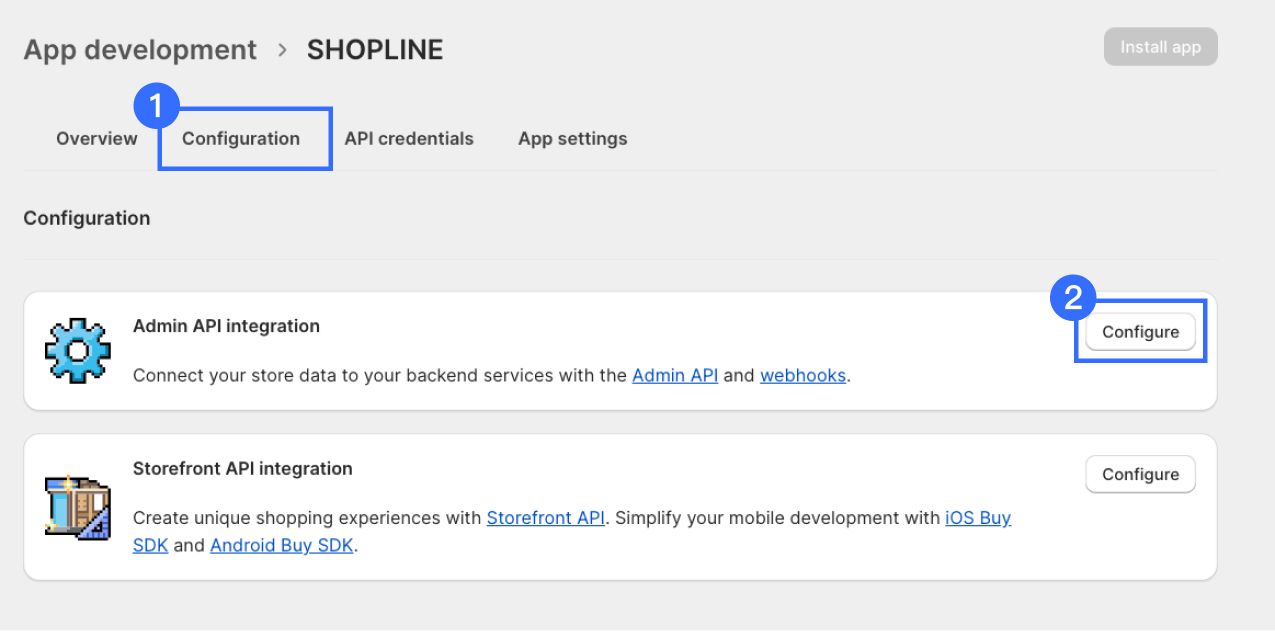Open the API credentials tab
Viewport: 1275px width, 631px height.
(x=409, y=139)
